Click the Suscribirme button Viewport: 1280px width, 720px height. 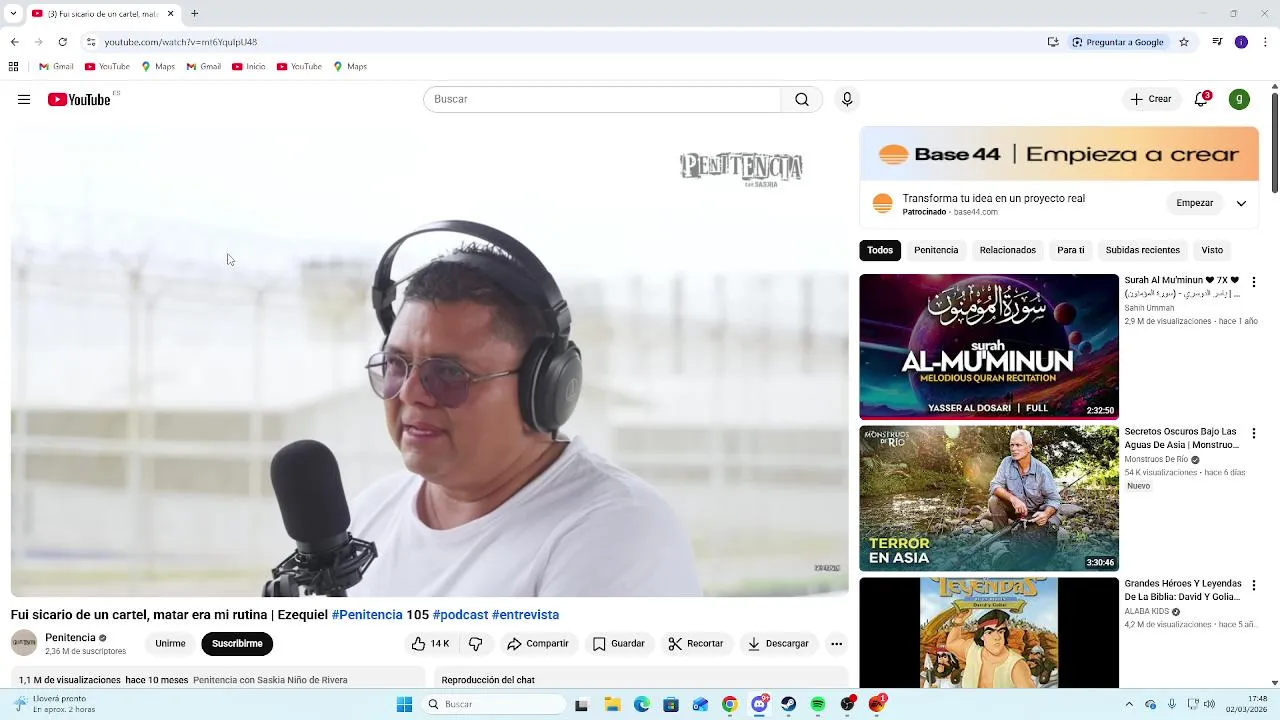237,644
